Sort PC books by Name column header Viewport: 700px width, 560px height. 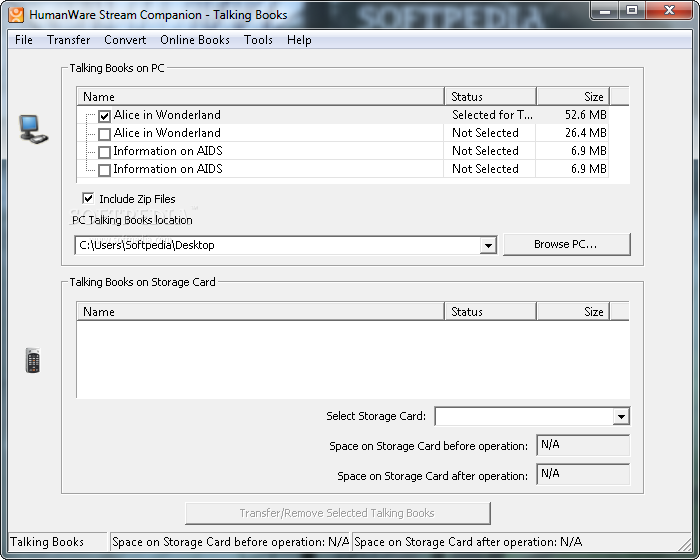[x=261, y=96]
